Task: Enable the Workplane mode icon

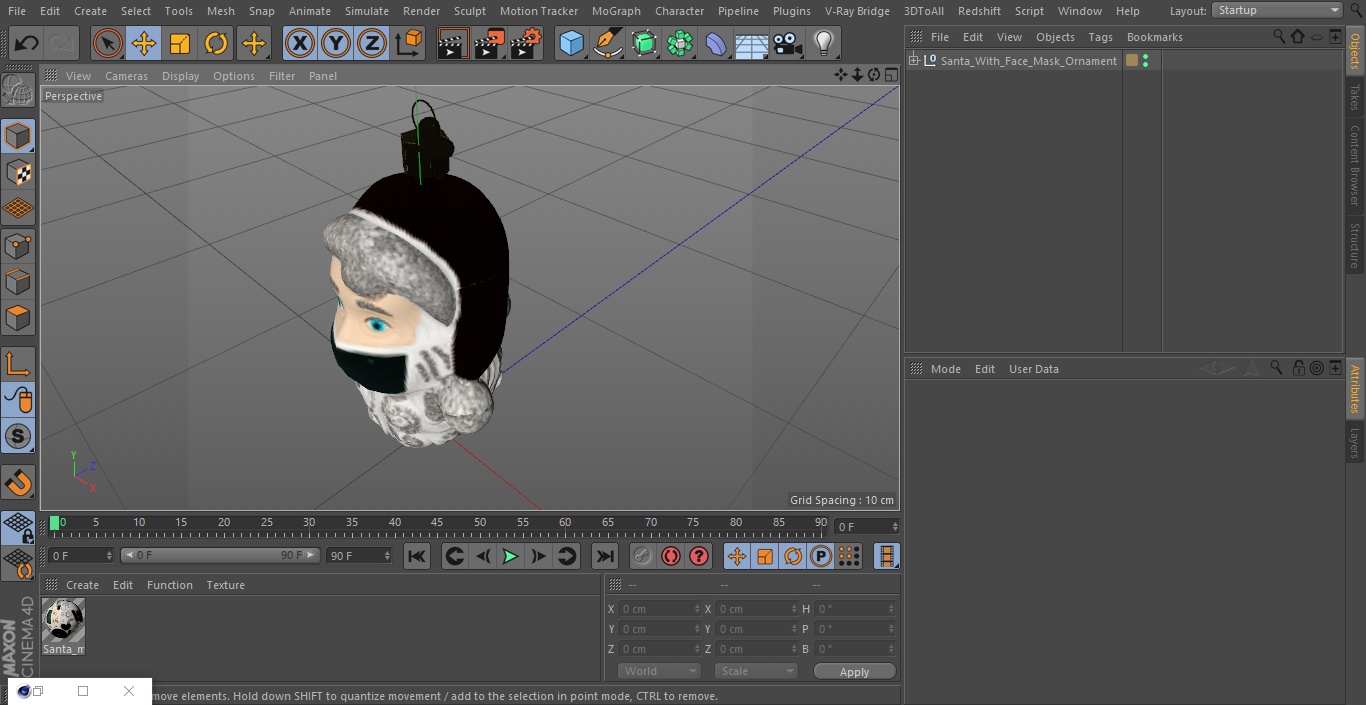Action: (18, 208)
